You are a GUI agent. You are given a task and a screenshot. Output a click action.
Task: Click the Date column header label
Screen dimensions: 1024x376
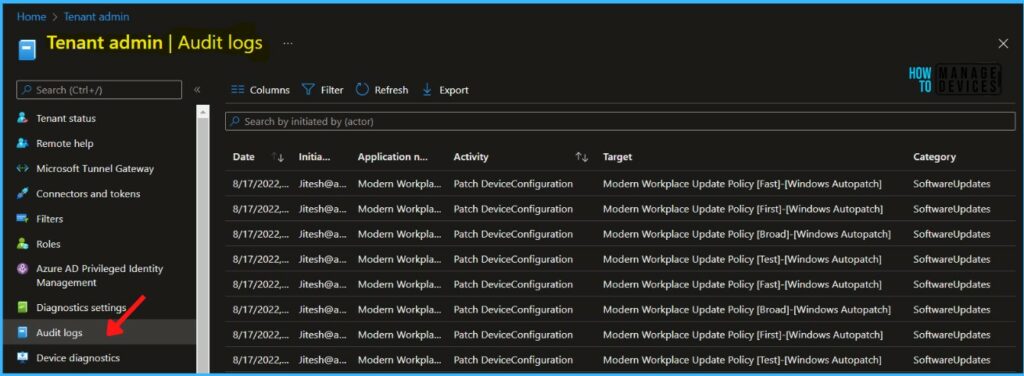[x=244, y=157]
